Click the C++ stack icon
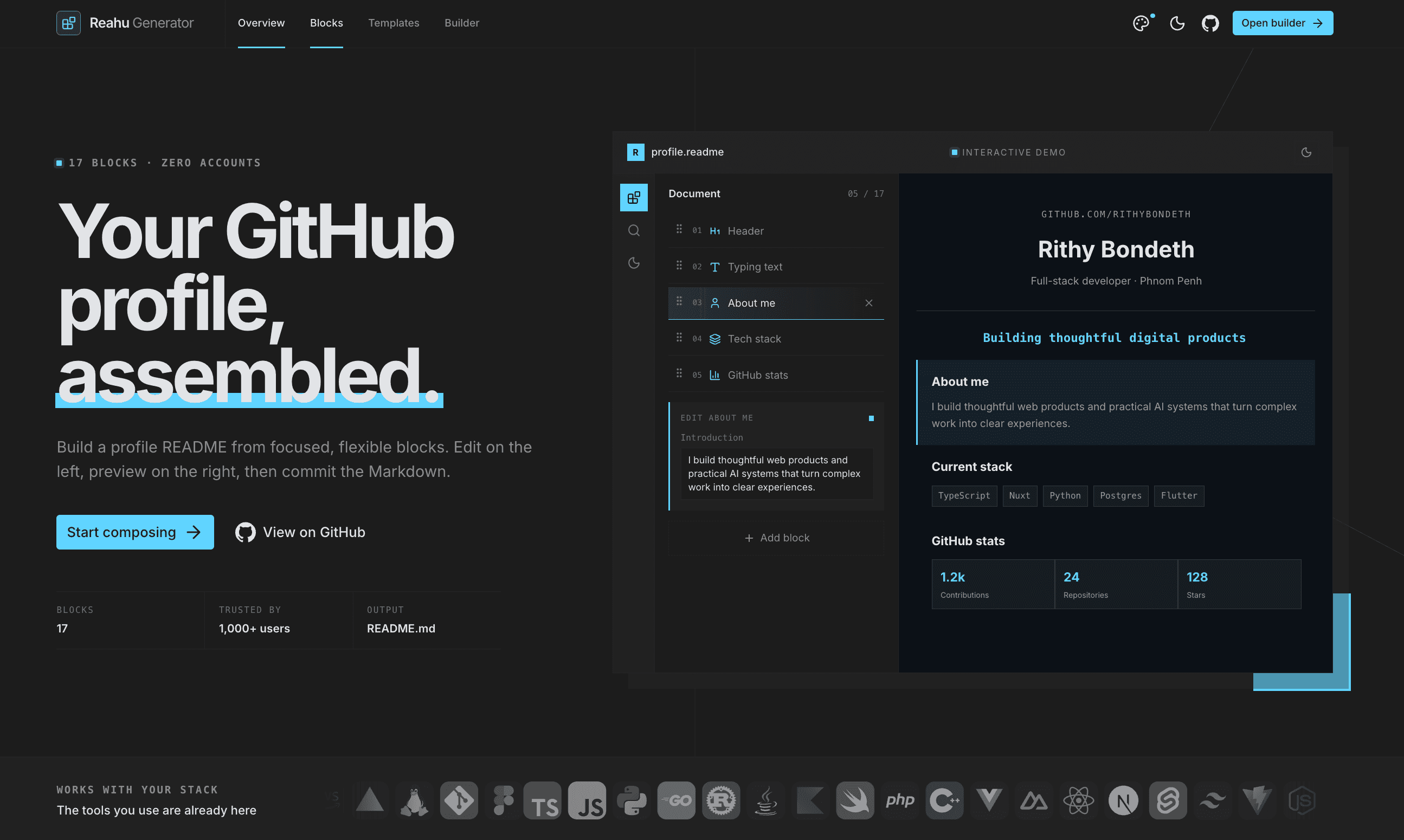The height and width of the screenshot is (840, 1404). 945,800
